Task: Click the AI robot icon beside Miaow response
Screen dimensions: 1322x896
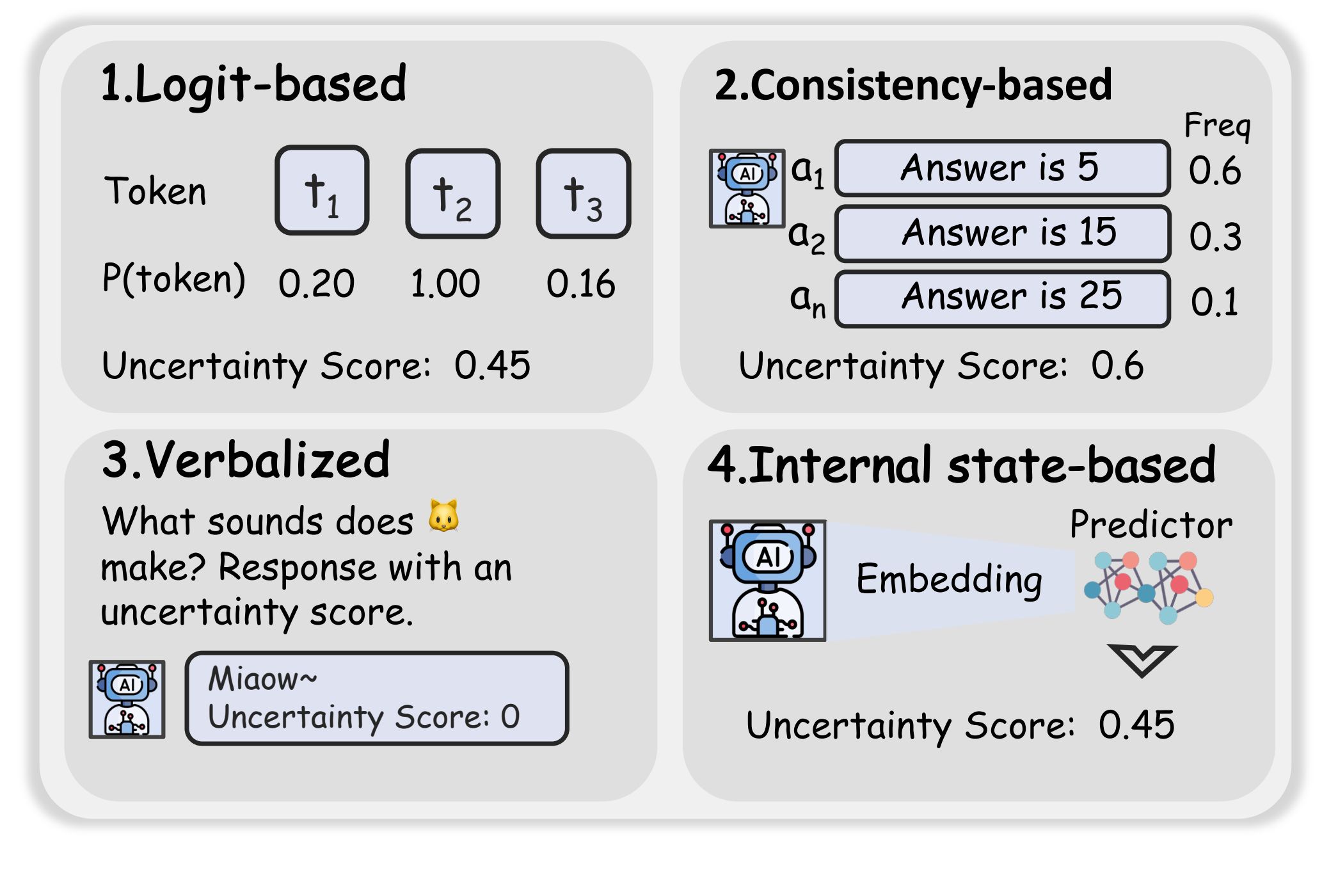Action: click(127, 700)
